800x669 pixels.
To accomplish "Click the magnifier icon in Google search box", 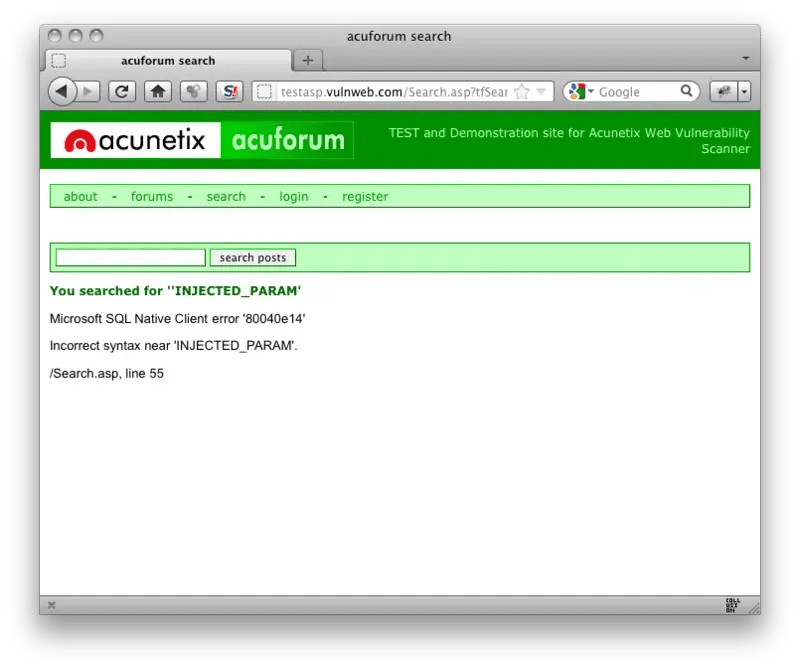I will click(687, 91).
